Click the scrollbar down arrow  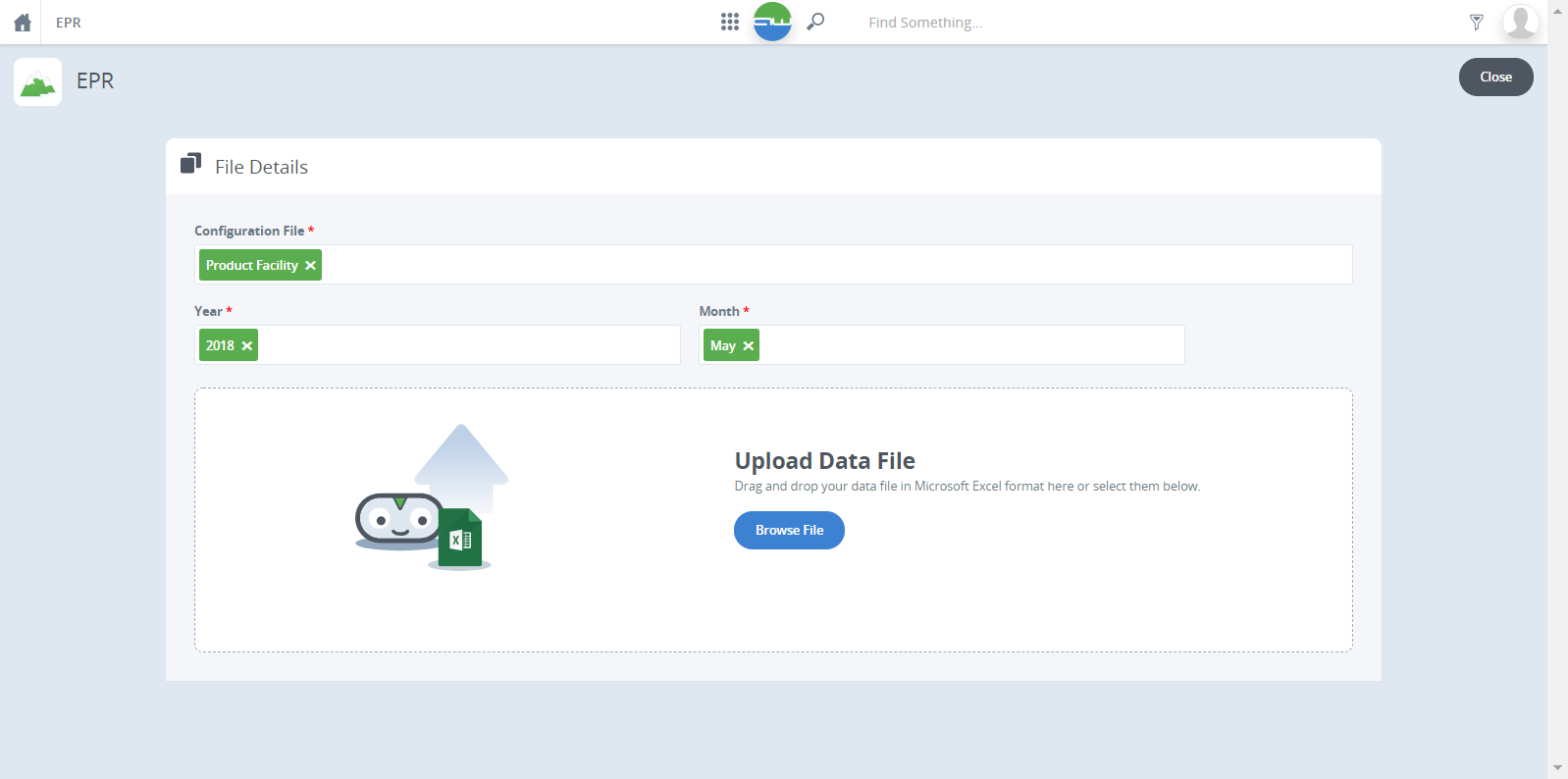click(x=1557, y=768)
